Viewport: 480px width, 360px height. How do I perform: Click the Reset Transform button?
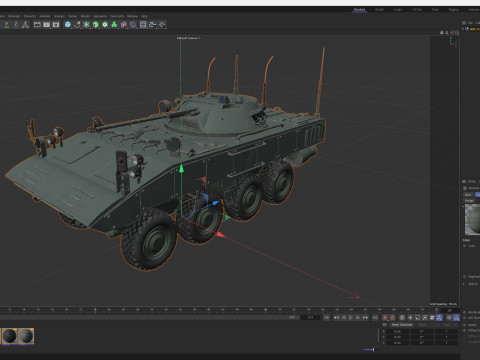pos(402,325)
